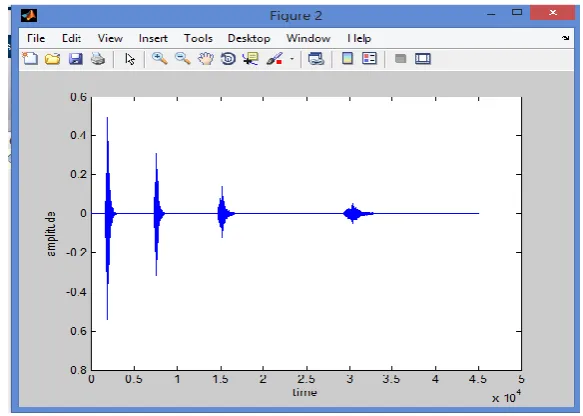Viewport: 583px width, 416px height.
Task: Click the '4.5' x-axis tick label
Action: point(477,379)
